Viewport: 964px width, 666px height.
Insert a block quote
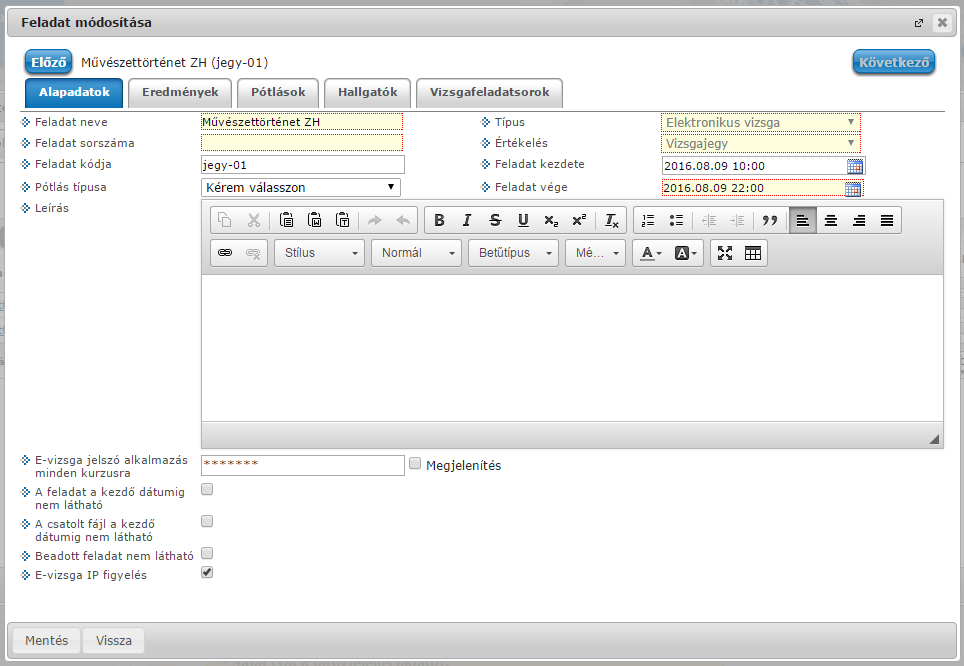770,220
